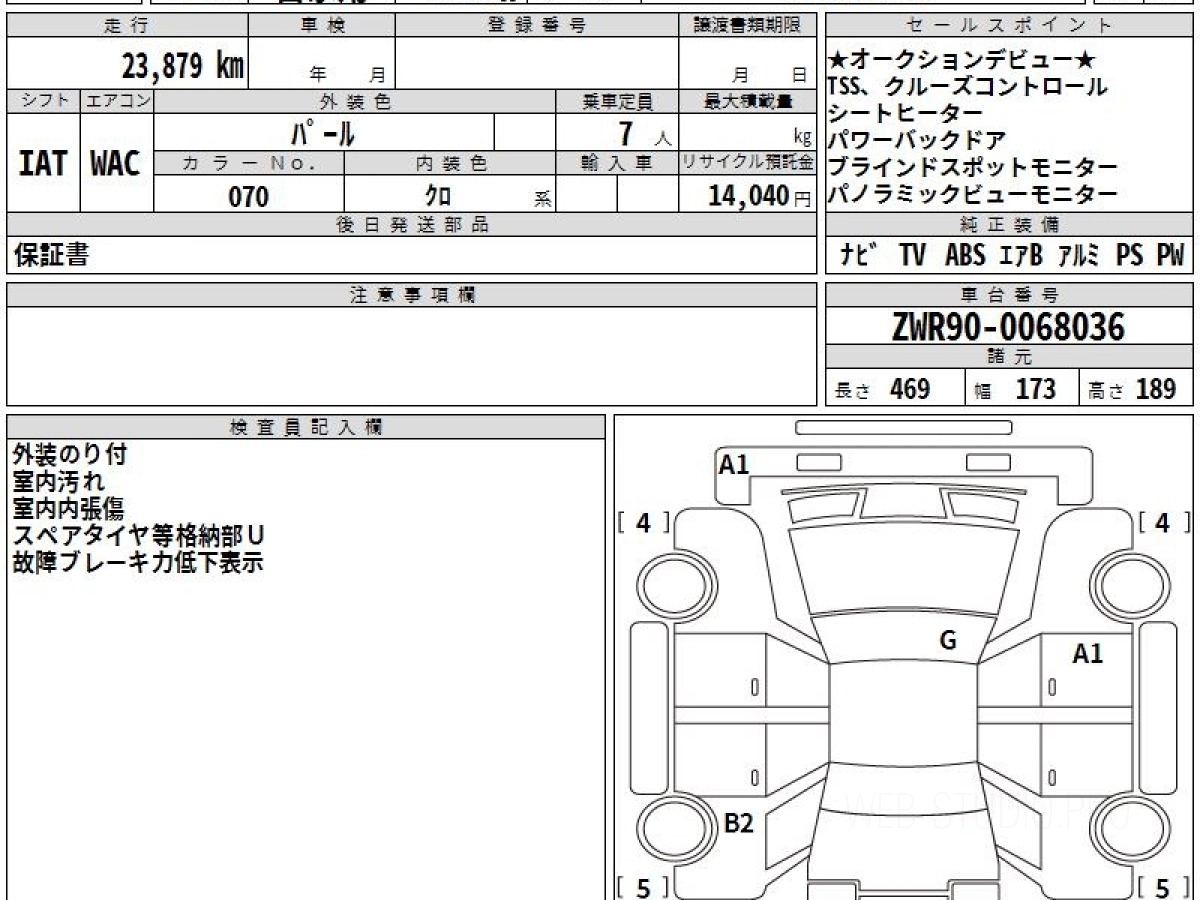
Task: Select the seating capacity 7 人
Action: (x=645, y=133)
